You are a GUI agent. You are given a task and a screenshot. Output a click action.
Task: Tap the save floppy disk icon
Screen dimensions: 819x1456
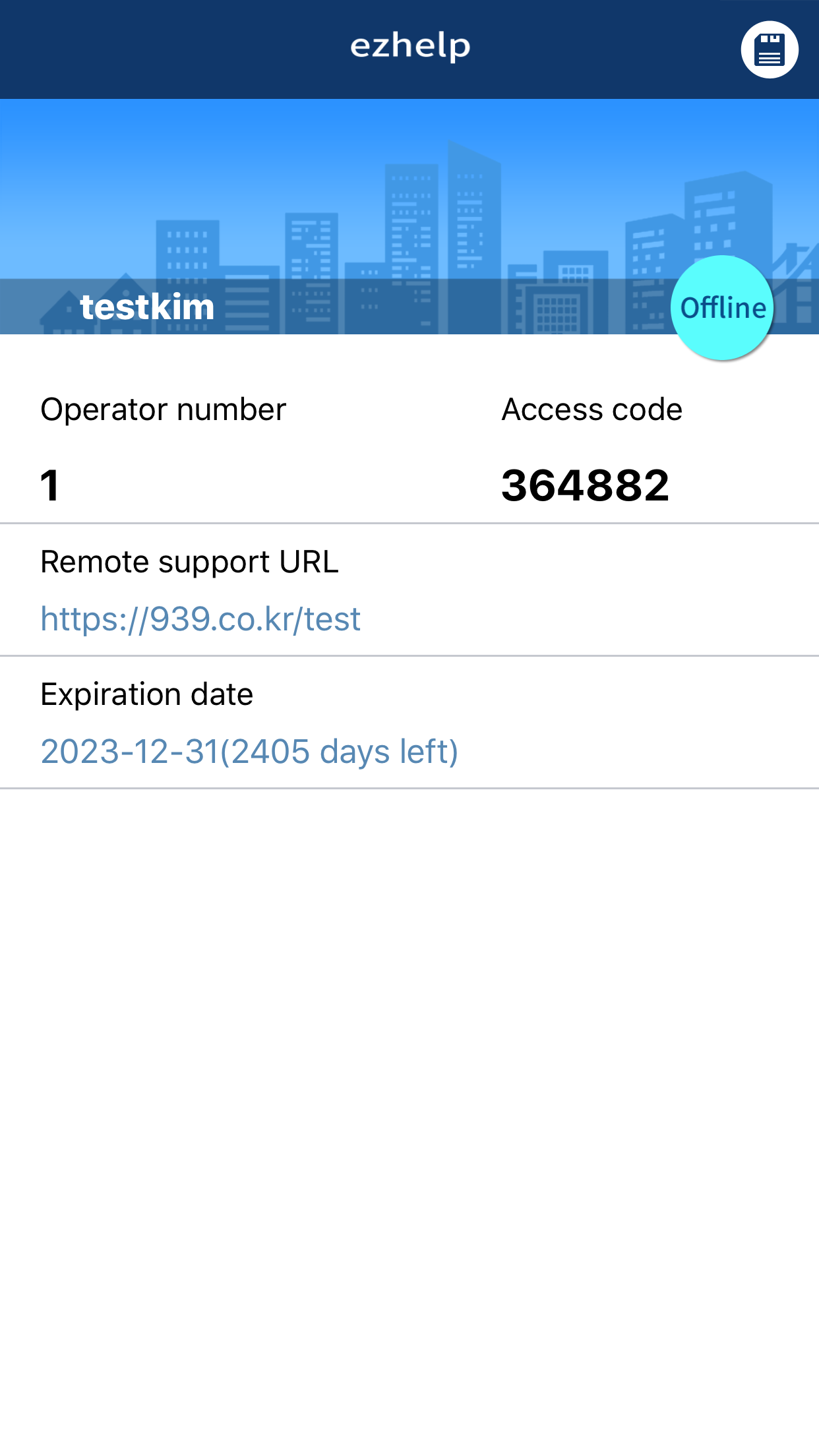[770, 49]
